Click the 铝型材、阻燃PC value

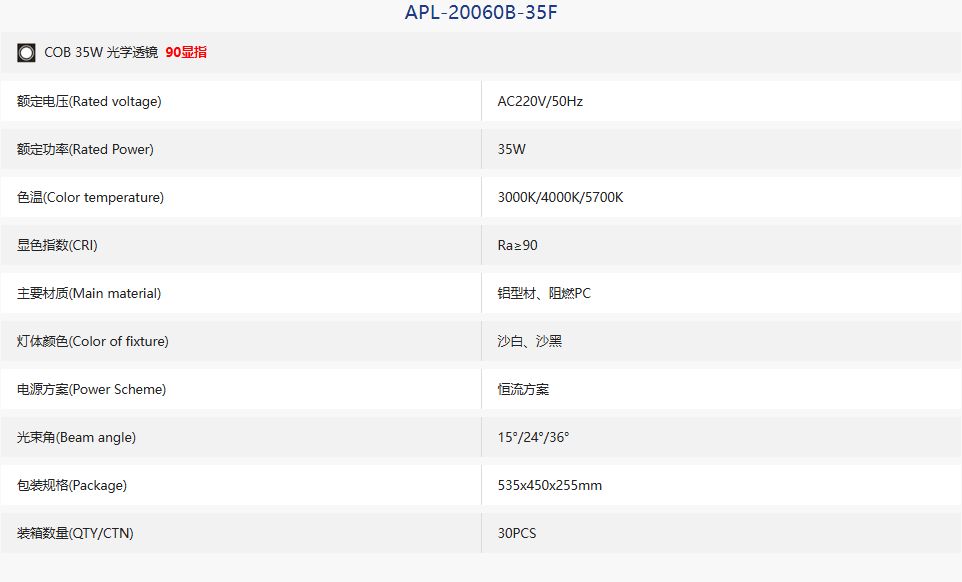coord(544,293)
